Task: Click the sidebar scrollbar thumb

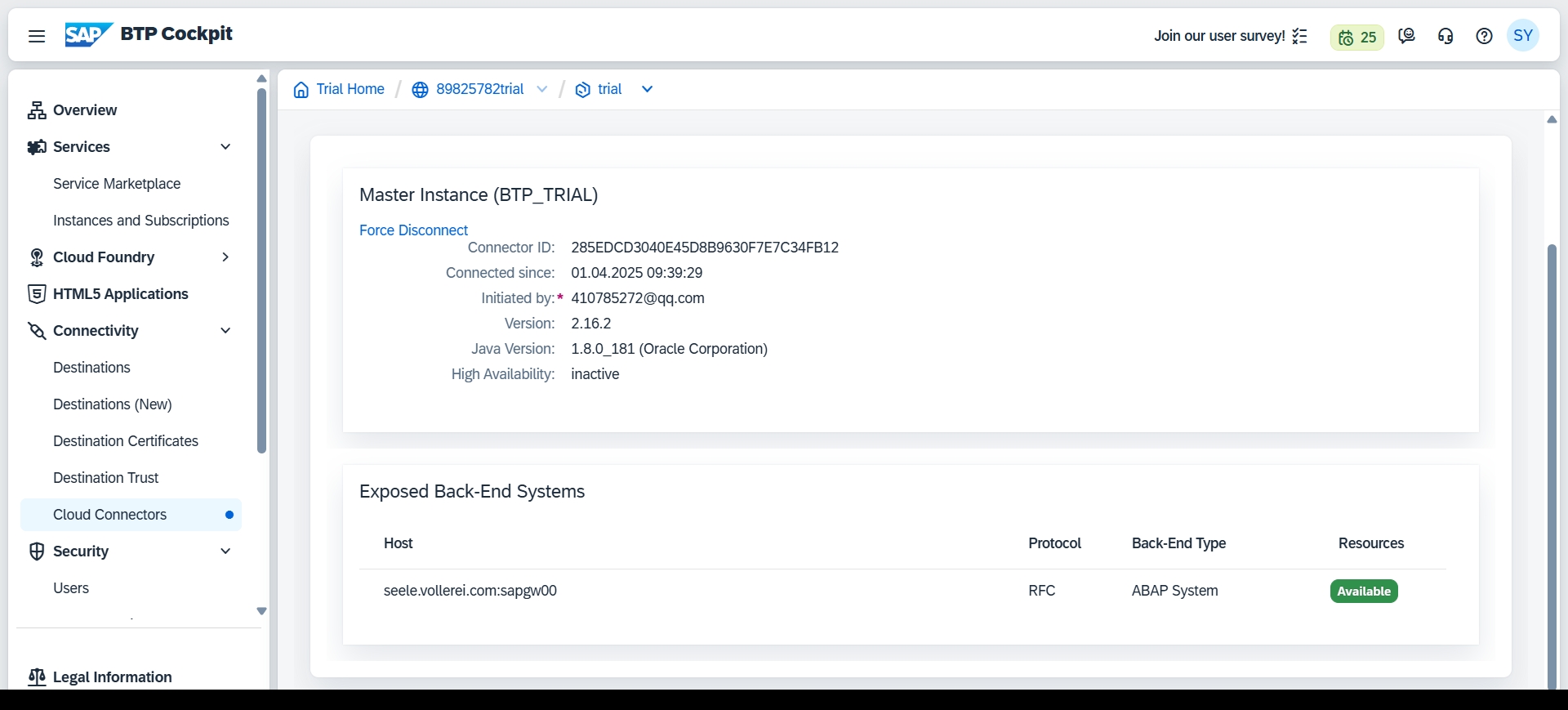Action: point(261,270)
